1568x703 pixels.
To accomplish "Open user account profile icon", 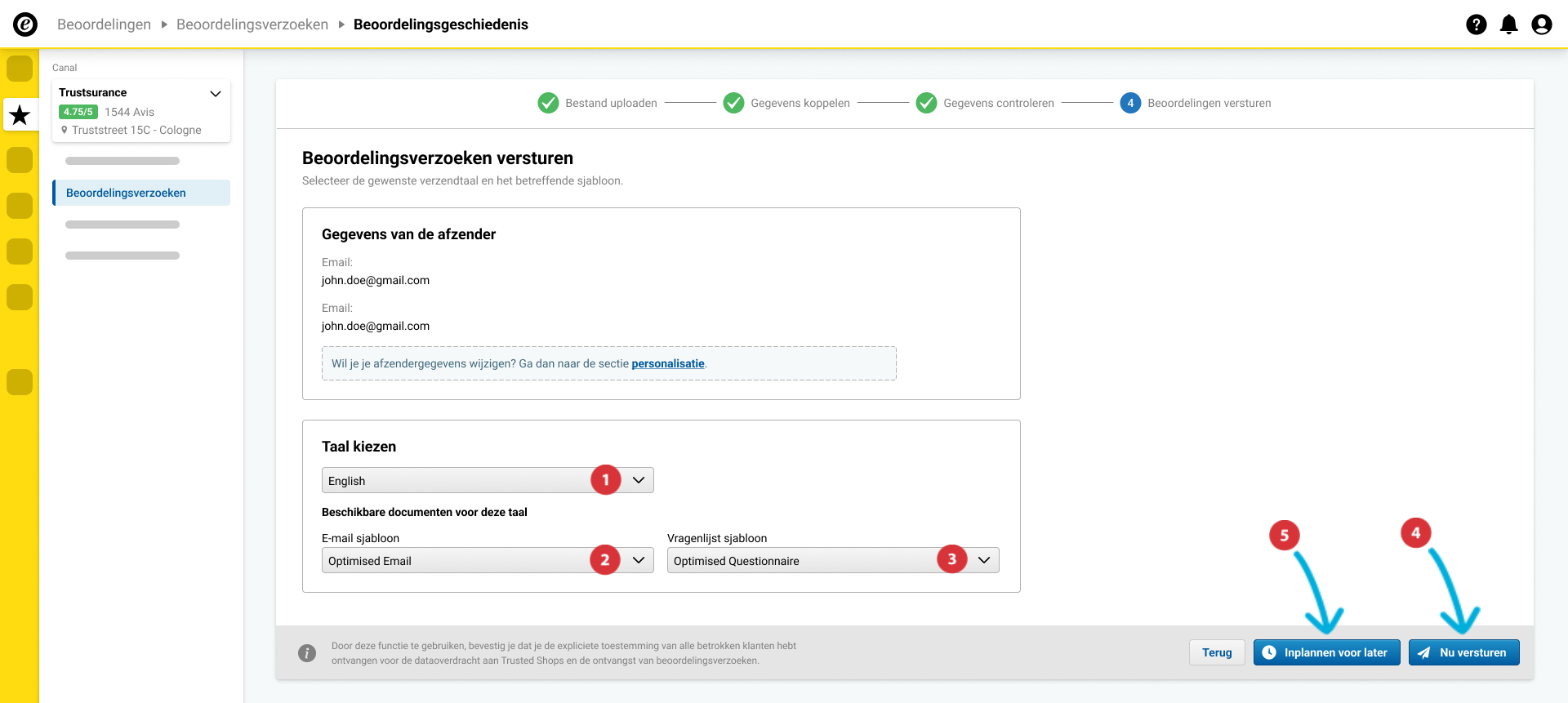I will 1541,24.
